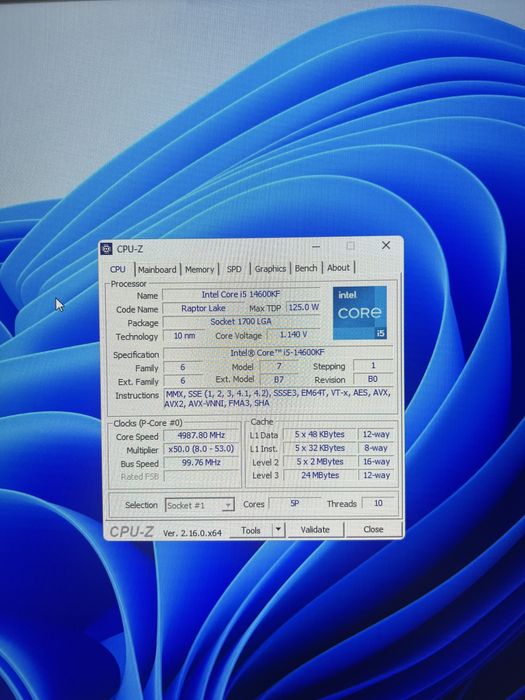Click the L1 Inst. value 5 x 32 KBytes
Screen dimensions: 525x700
click(x=320, y=448)
